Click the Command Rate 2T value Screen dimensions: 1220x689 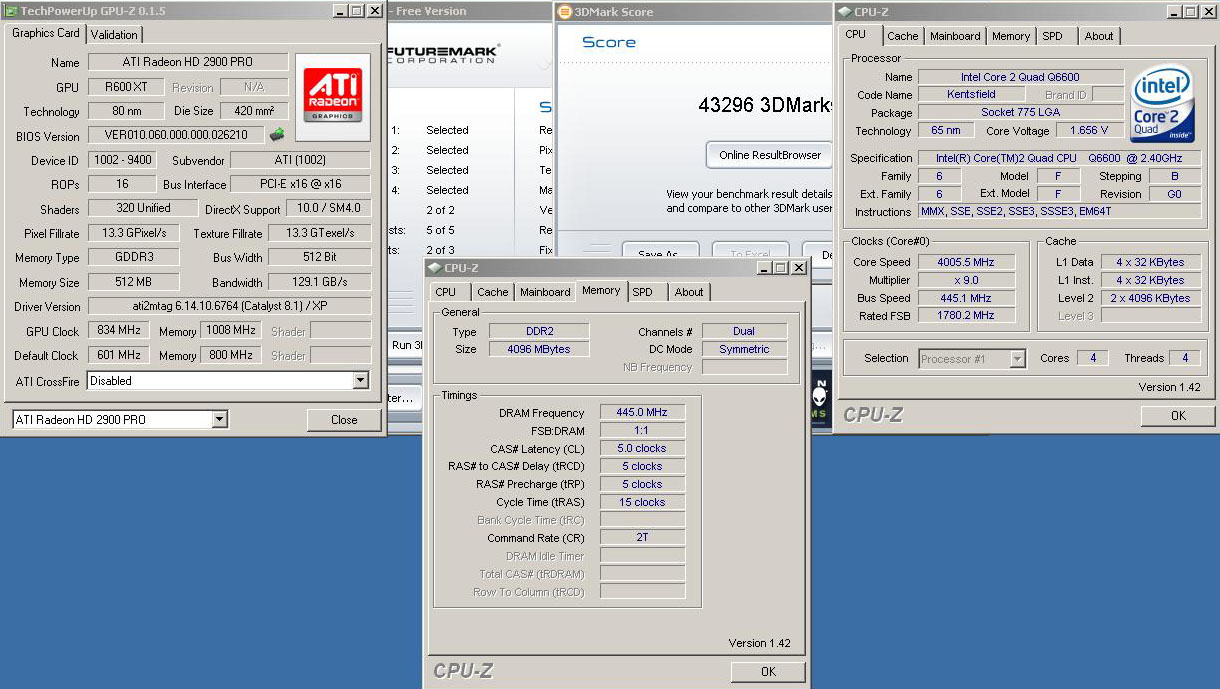(x=642, y=538)
